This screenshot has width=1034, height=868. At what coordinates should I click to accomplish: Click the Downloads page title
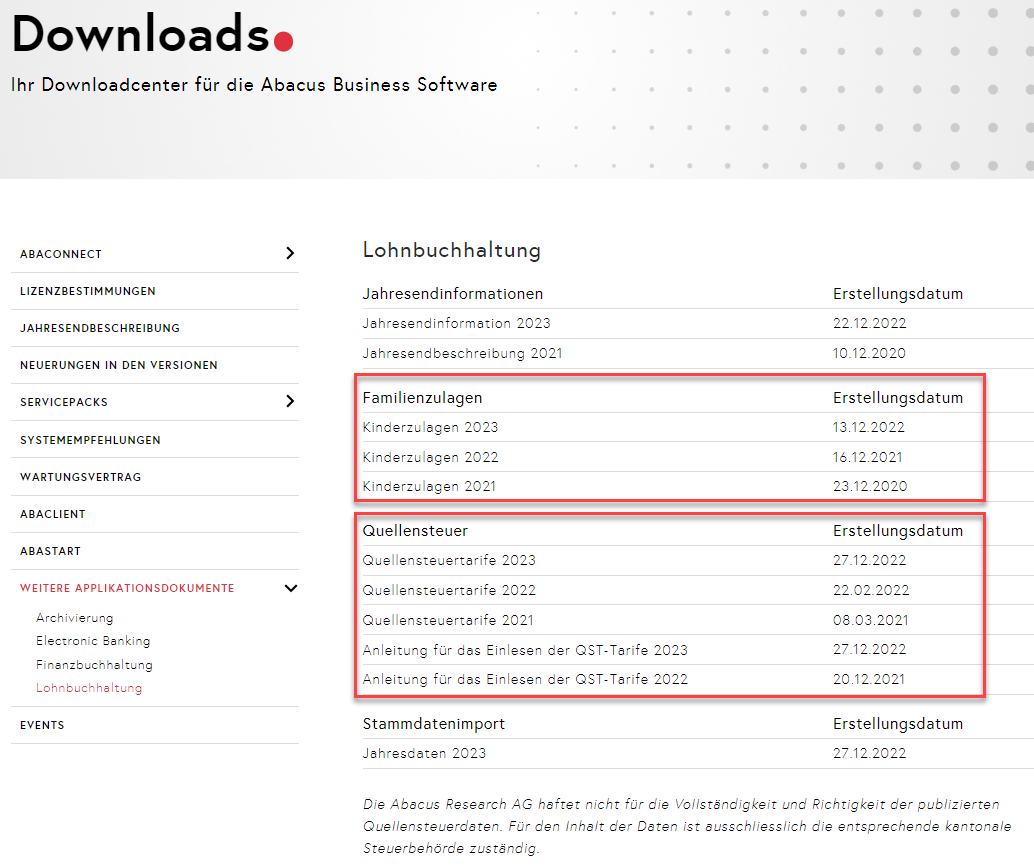pos(152,33)
